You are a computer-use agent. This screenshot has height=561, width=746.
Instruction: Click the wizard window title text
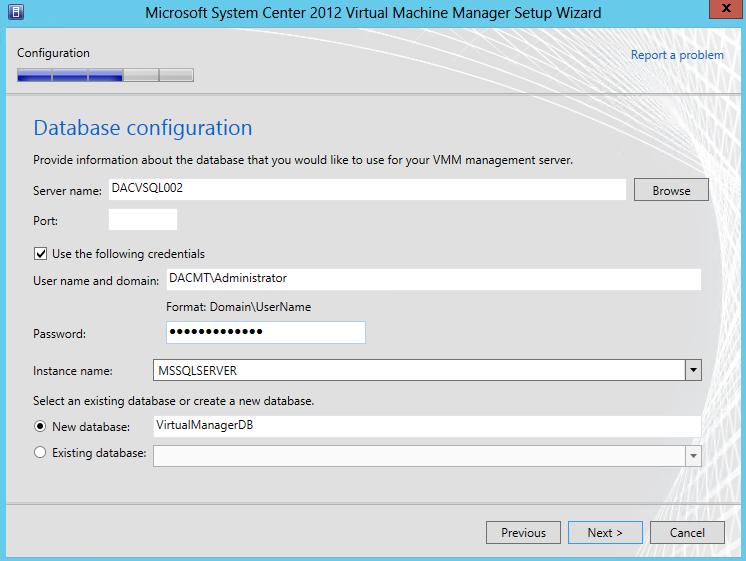(373, 13)
